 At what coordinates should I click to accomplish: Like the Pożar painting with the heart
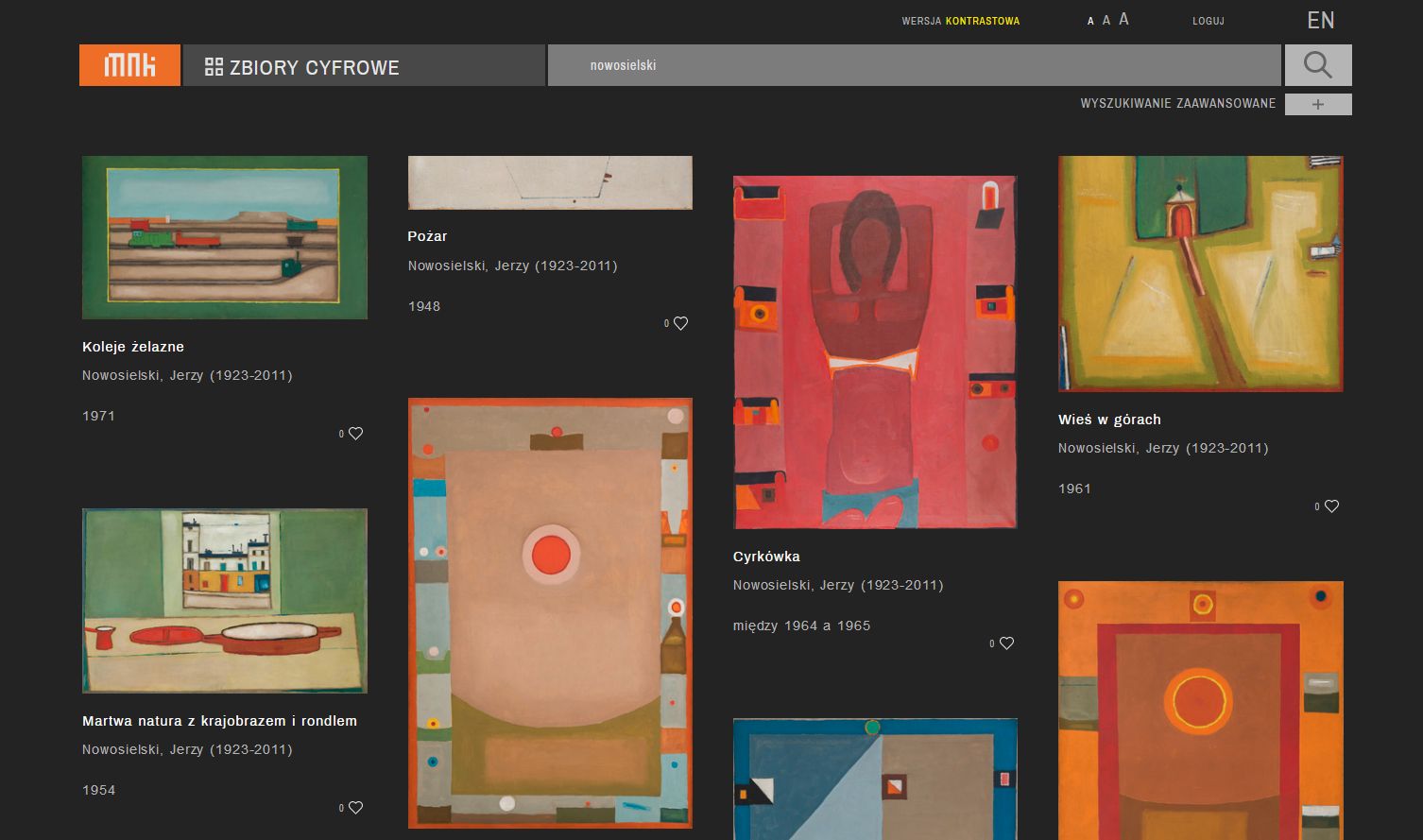coord(680,323)
